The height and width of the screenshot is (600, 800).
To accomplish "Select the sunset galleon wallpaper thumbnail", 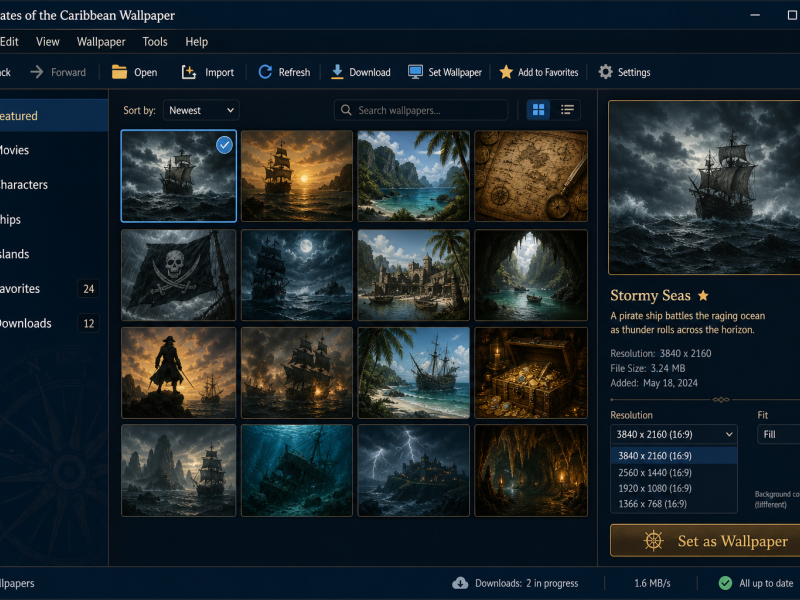I will click(x=296, y=176).
